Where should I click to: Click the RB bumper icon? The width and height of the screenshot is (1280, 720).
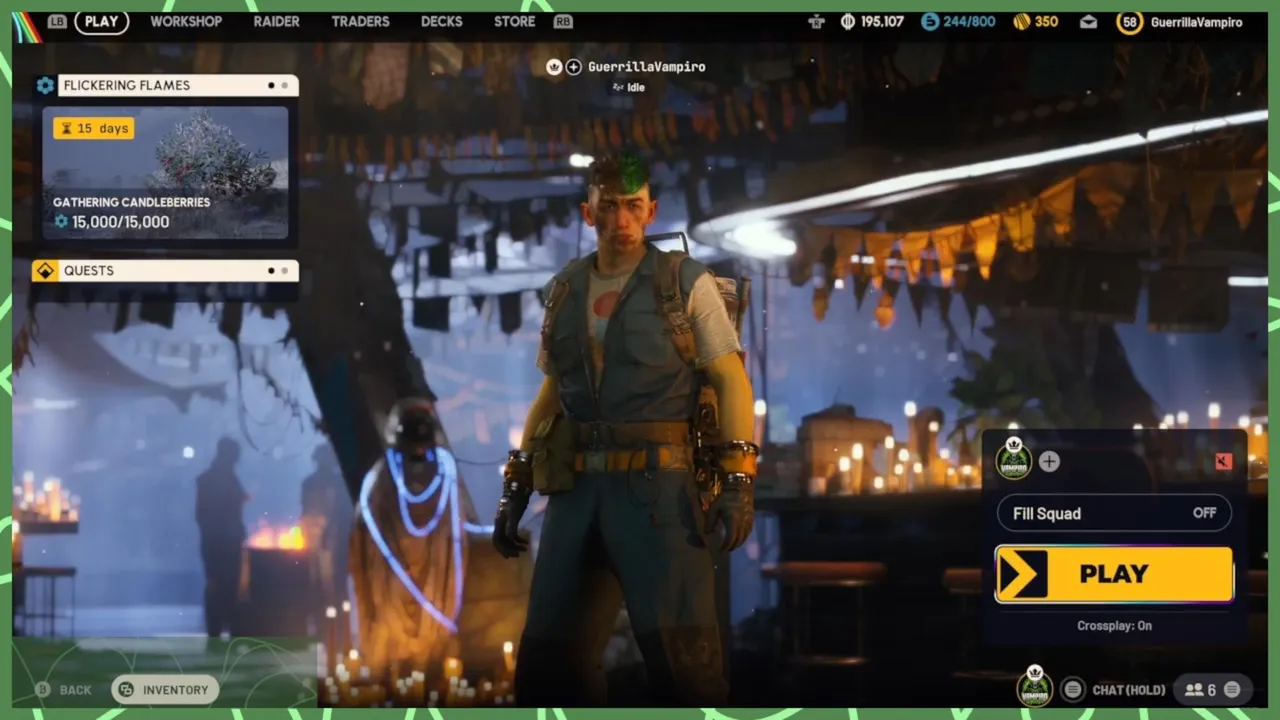pyautogui.click(x=563, y=21)
